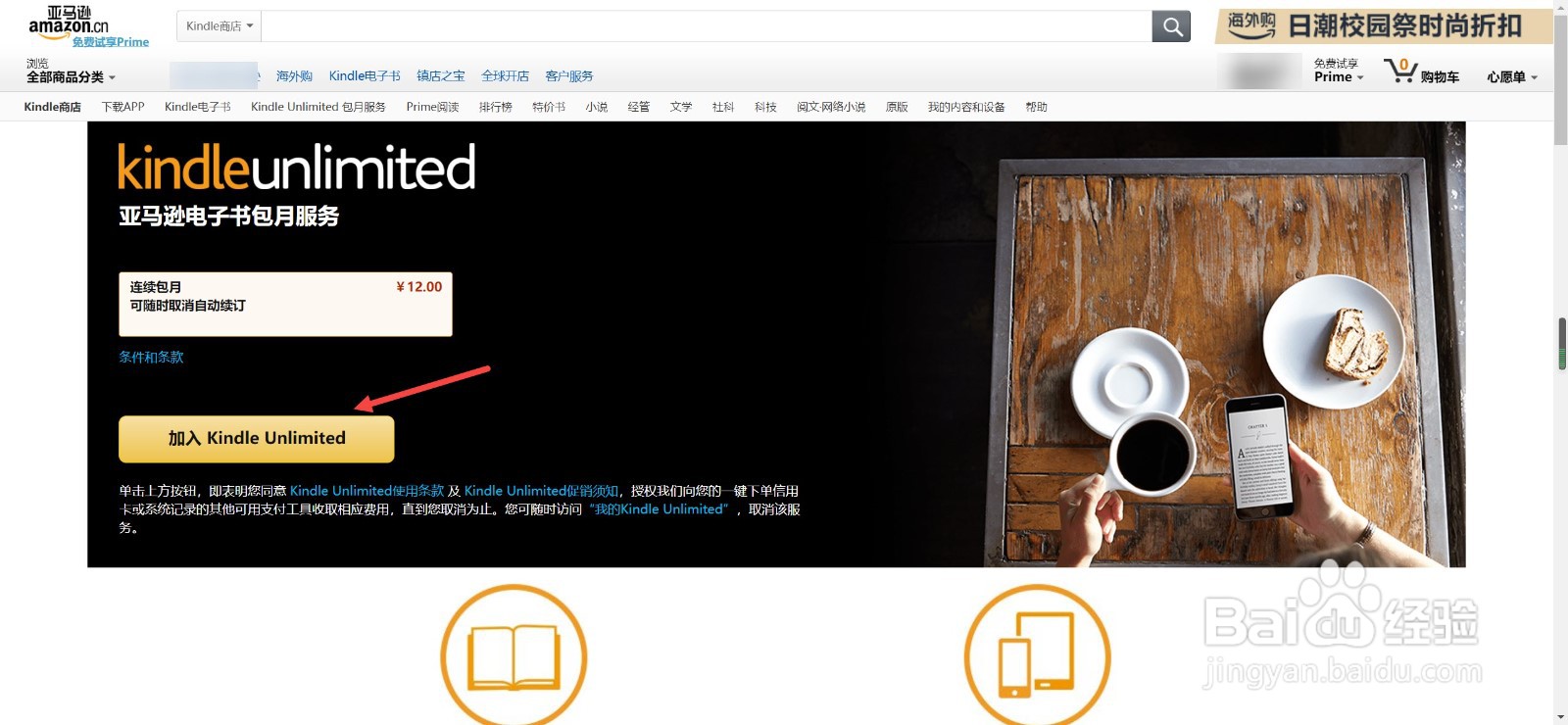Open 全球开店 link
The image size is (1568, 725).
pyautogui.click(x=506, y=76)
